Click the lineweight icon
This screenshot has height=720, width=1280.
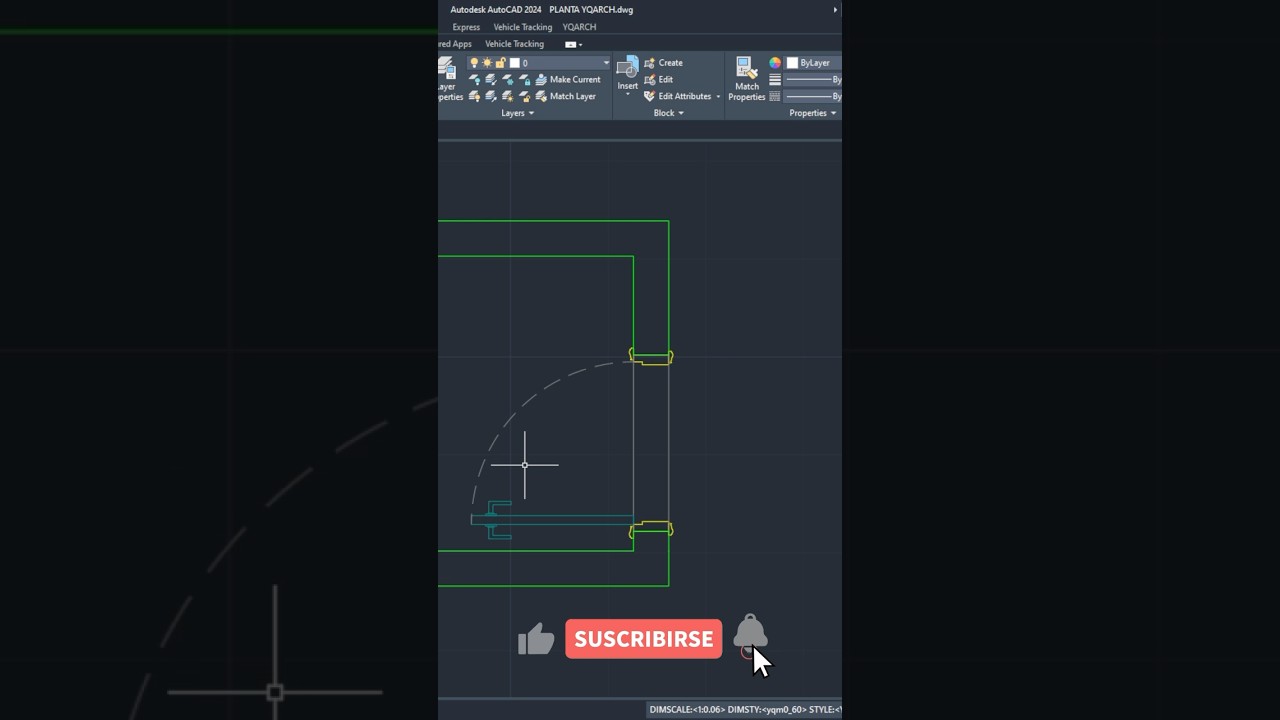(x=775, y=80)
